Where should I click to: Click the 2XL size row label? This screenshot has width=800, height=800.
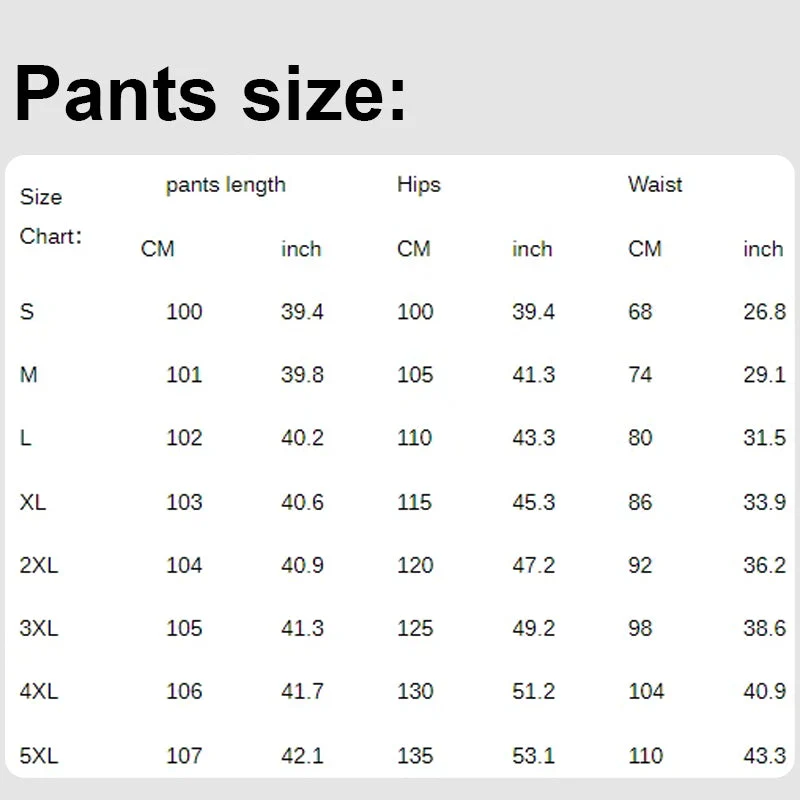tap(39, 565)
